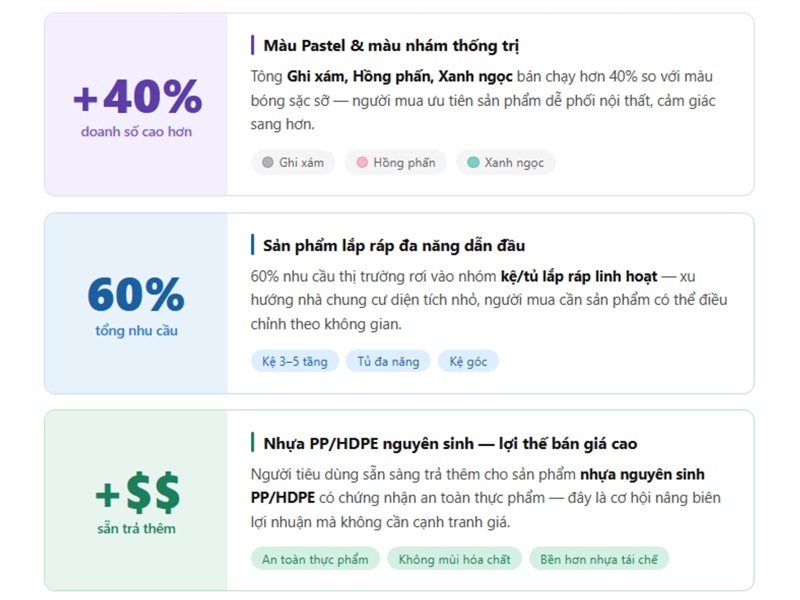Click the Bền hơn nhựa tái chế tag
Image resolution: width=800 pixels, height=600 pixels.
point(598,559)
